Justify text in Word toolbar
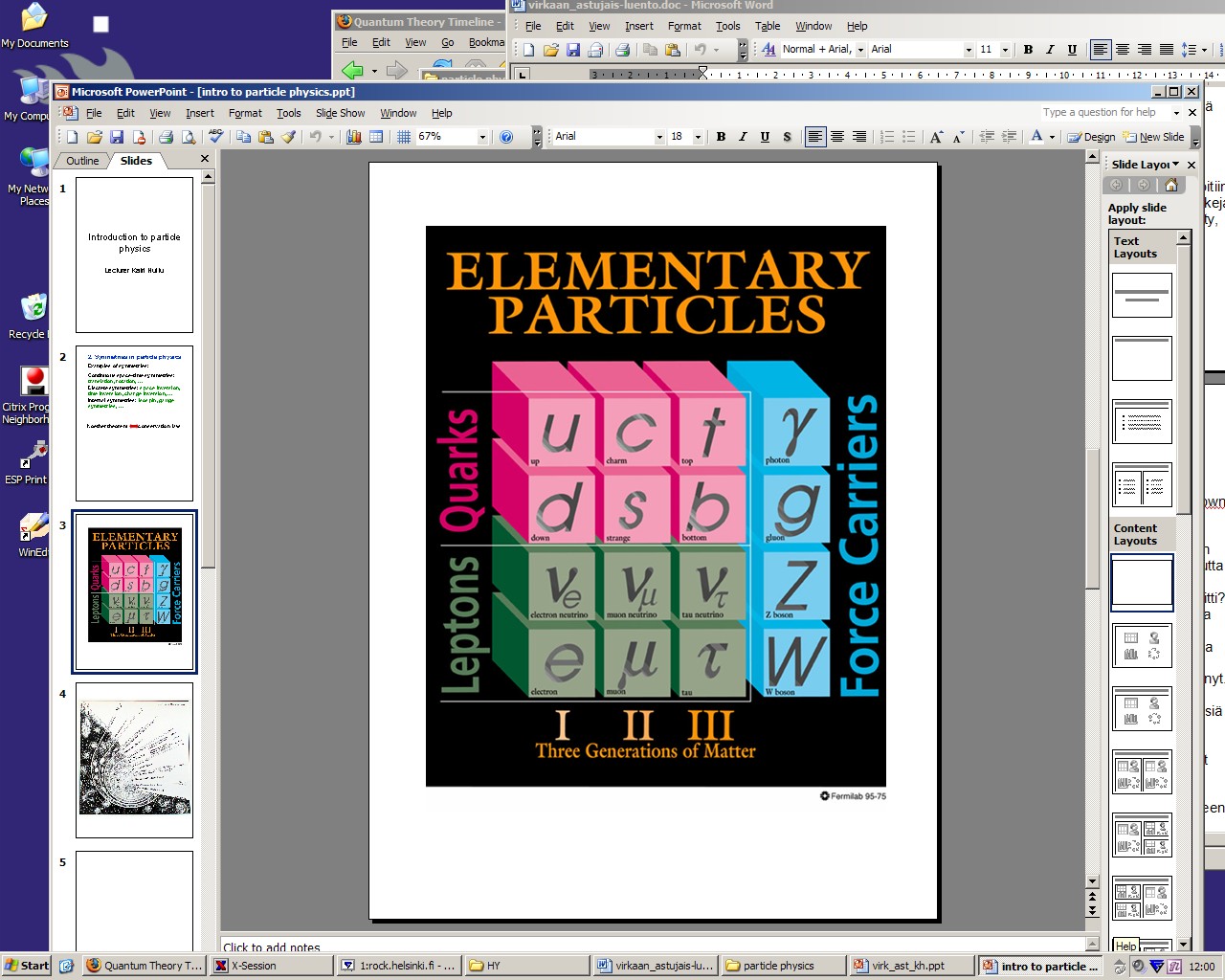 point(1167,49)
